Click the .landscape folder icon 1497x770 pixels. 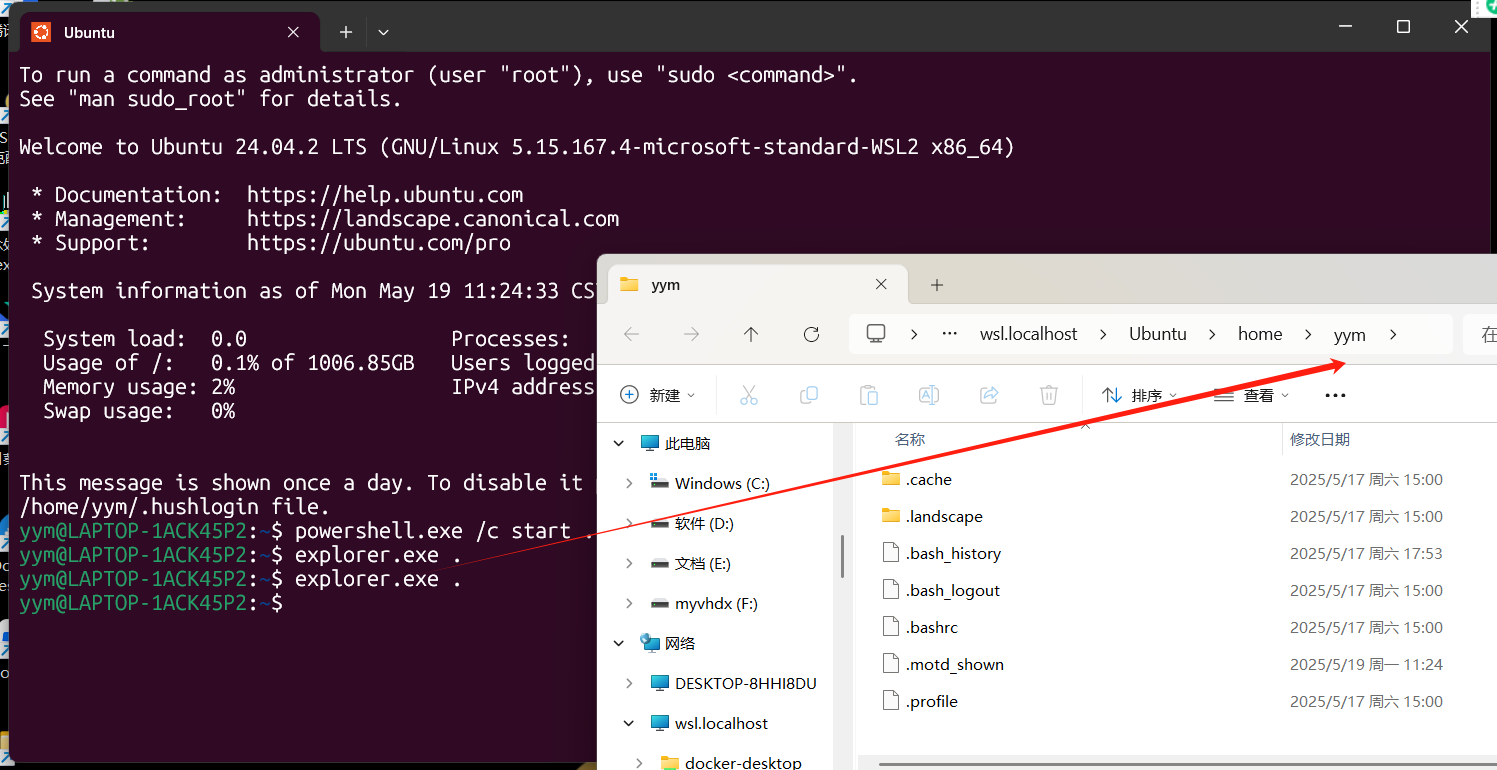click(891, 516)
